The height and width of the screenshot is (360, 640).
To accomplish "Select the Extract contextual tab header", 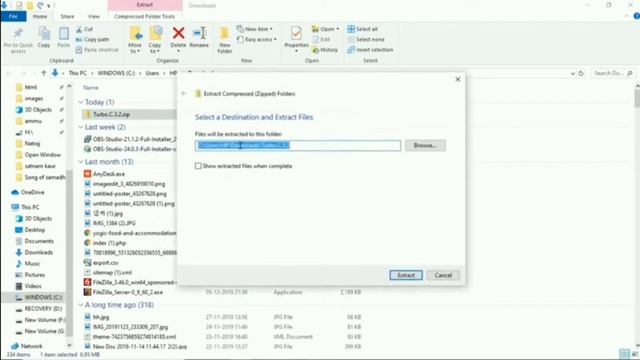I will click(x=145, y=5).
